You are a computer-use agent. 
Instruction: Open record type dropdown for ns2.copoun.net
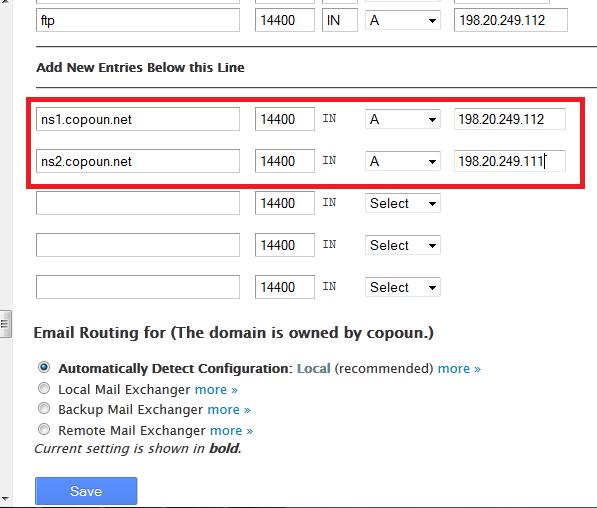(402, 161)
